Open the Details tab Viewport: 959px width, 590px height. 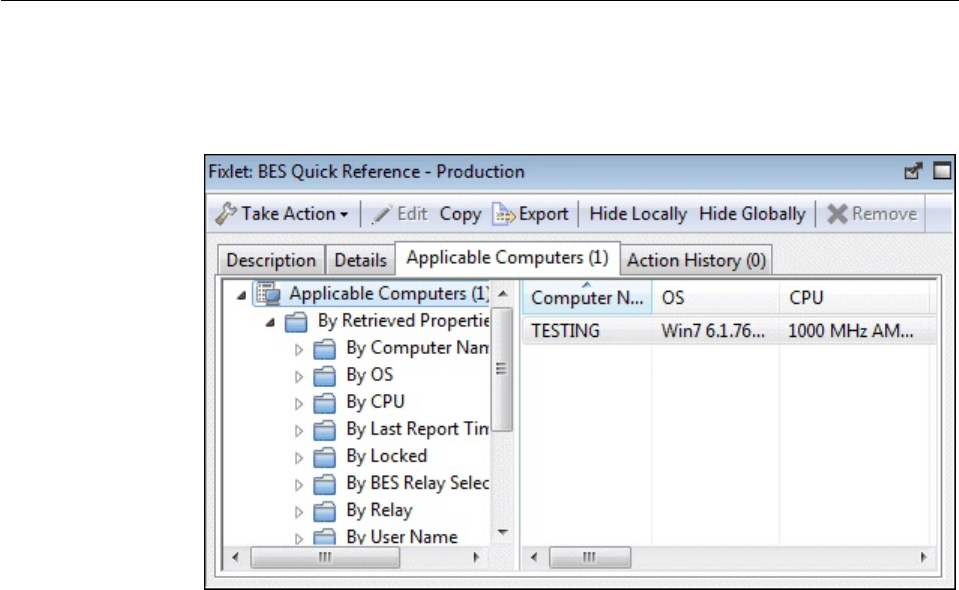coord(360,260)
